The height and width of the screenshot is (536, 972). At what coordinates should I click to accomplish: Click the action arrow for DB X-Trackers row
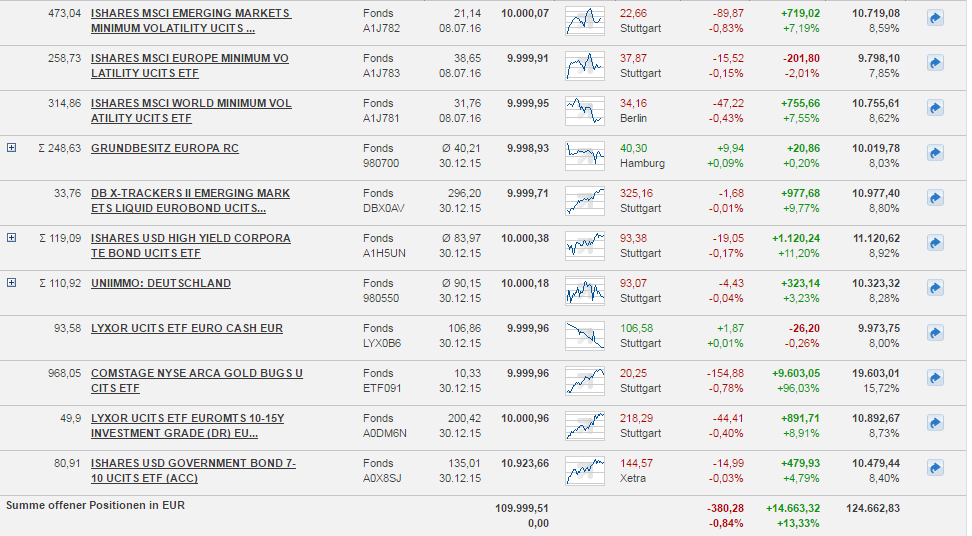(935, 199)
